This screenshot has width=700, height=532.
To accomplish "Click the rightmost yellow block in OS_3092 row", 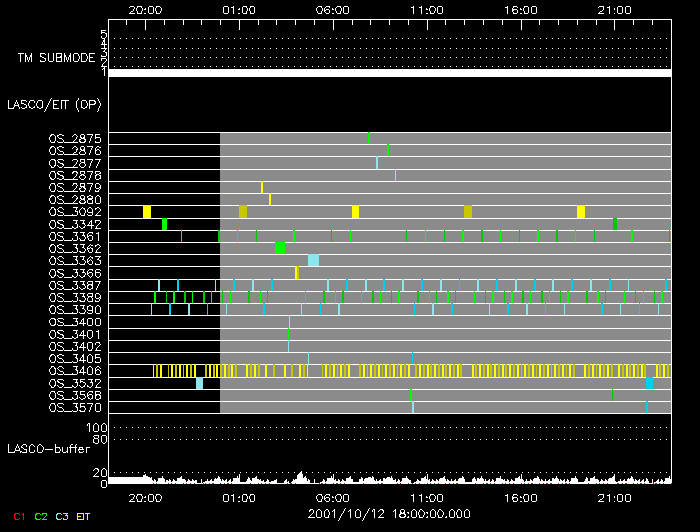I will [581, 211].
